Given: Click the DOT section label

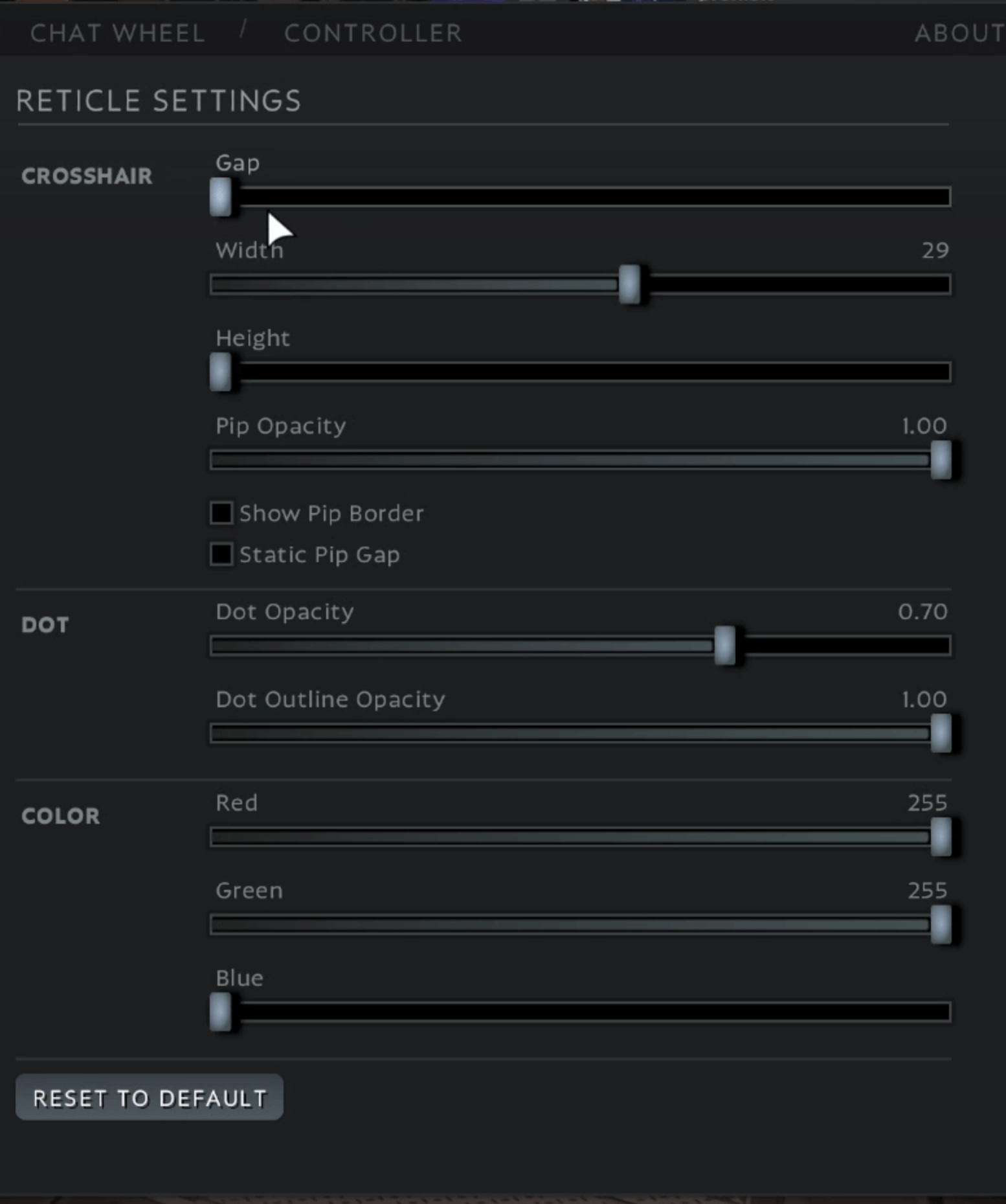Looking at the screenshot, I should click(x=44, y=624).
